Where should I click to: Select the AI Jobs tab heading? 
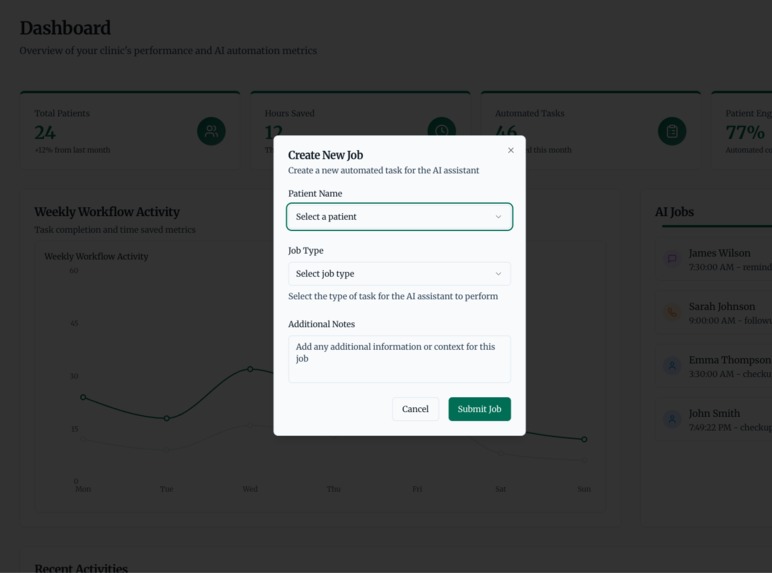pos(674,212)
